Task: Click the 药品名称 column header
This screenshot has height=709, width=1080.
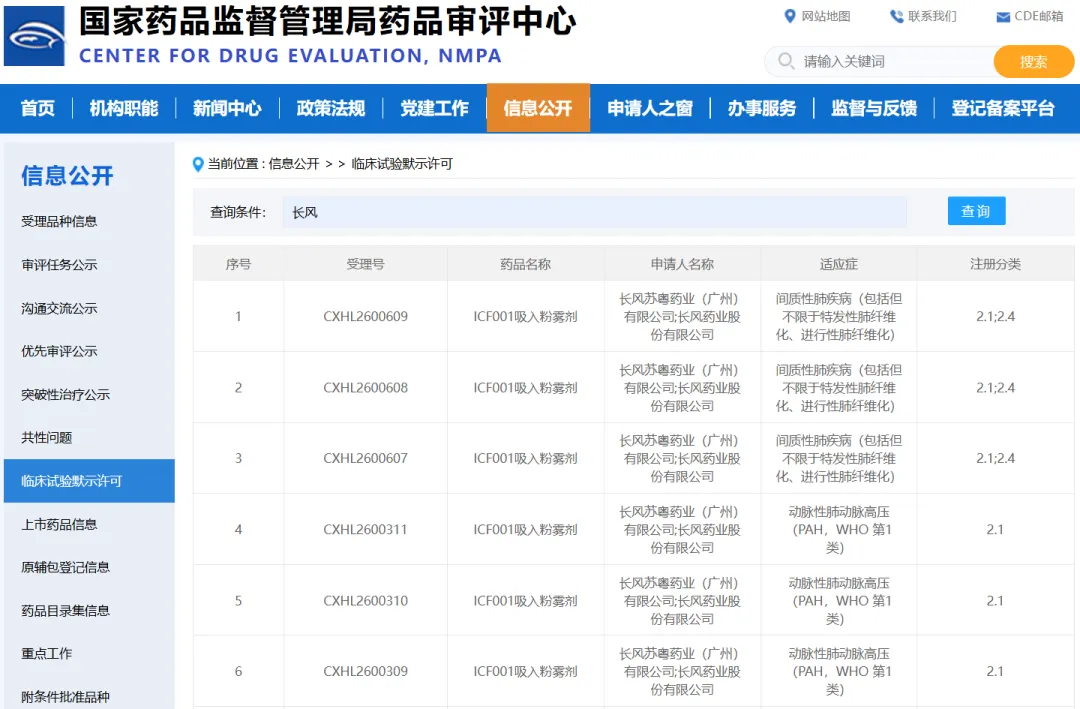Action: pos(526,264)
